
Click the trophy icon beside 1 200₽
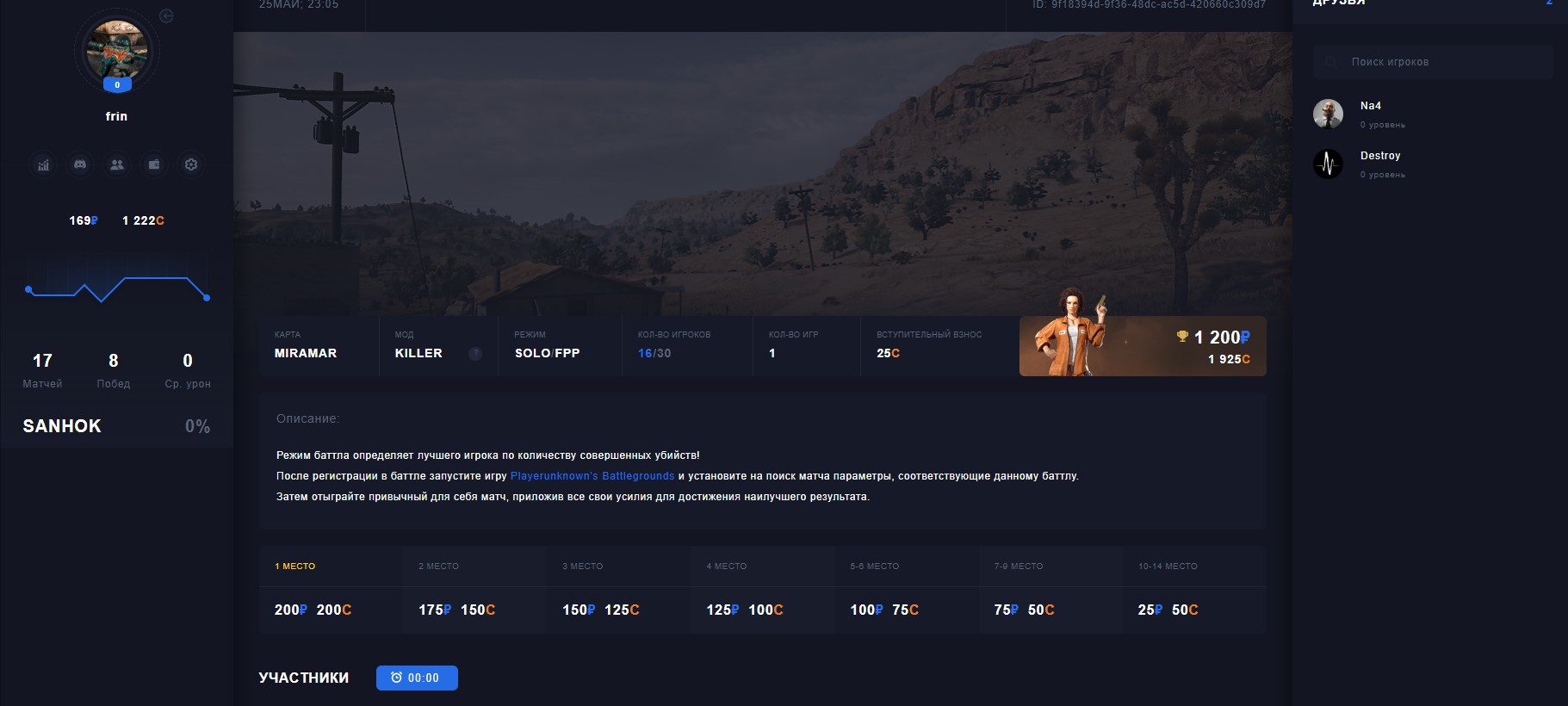[x=1182, y=337]
